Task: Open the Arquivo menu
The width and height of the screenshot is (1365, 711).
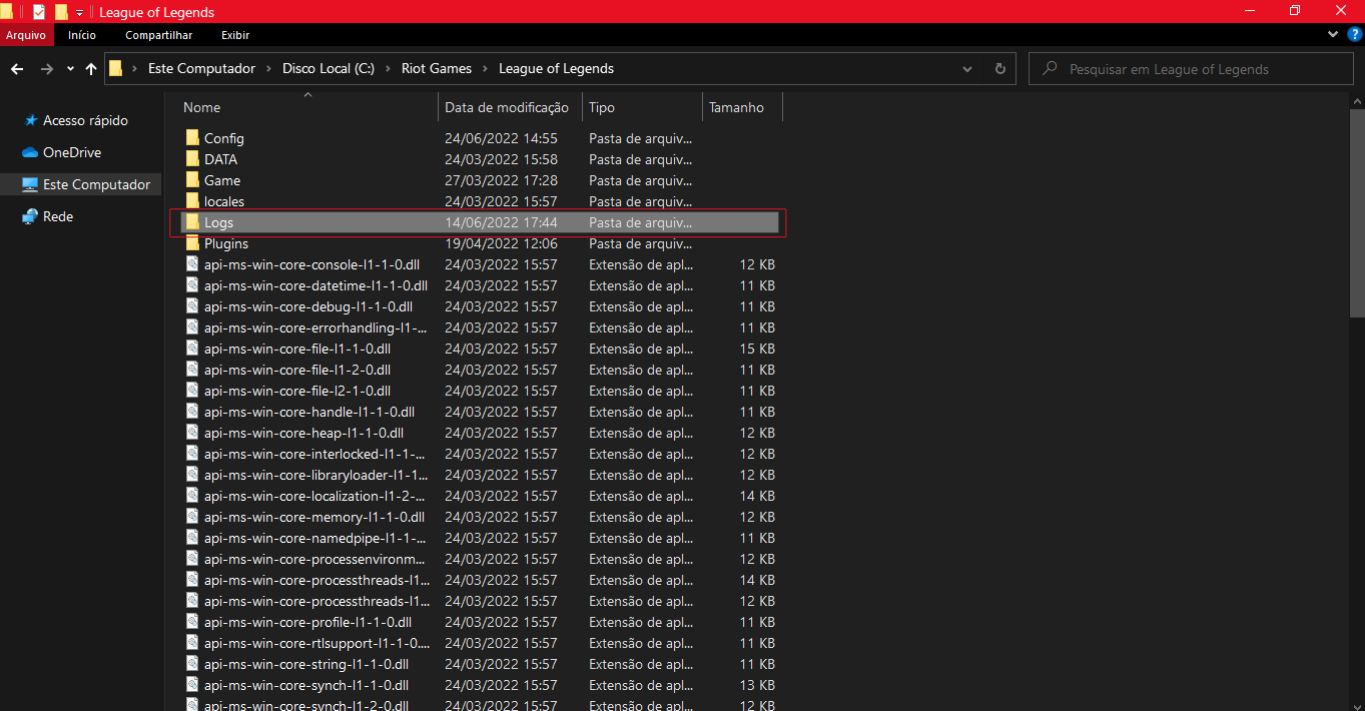Action: tap(26, 35)
